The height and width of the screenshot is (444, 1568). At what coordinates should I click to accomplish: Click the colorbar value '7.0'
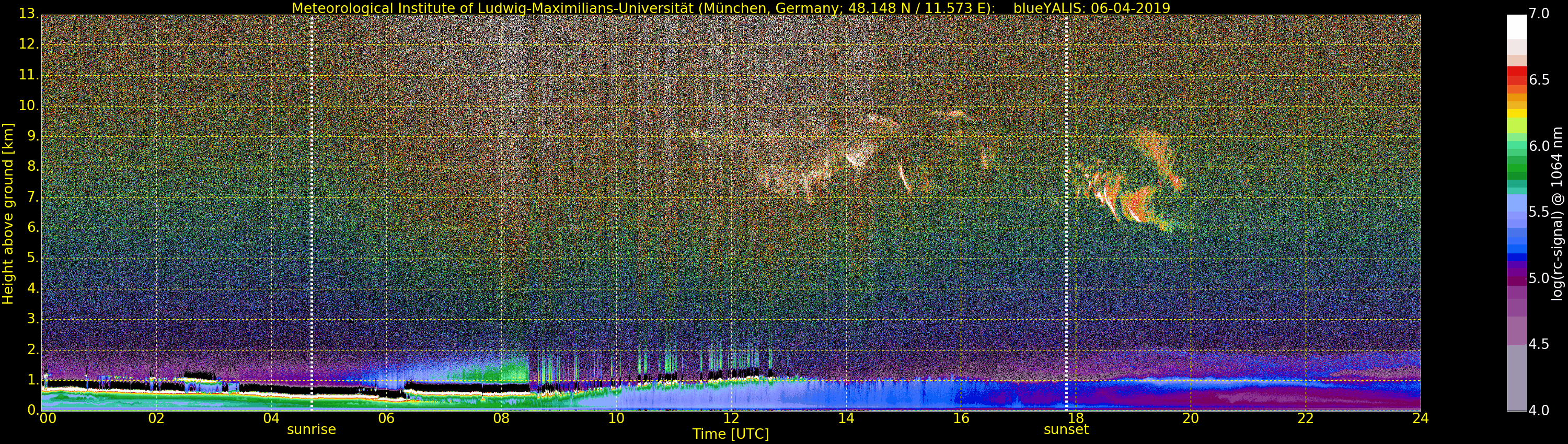(x=1539, y=14)
